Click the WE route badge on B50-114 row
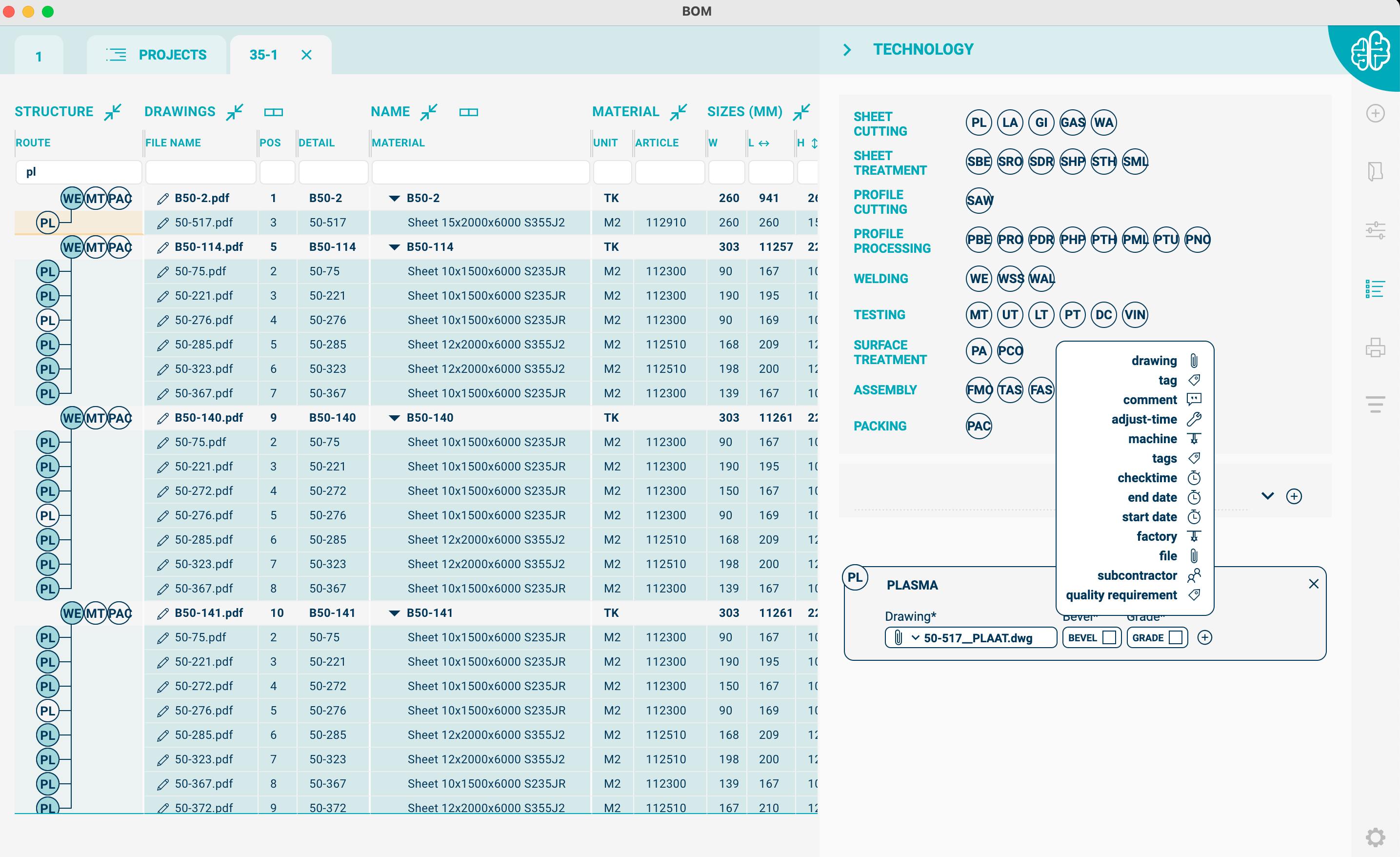The image size is (1400, 857). pyautogui.click(x=72, y=247)
